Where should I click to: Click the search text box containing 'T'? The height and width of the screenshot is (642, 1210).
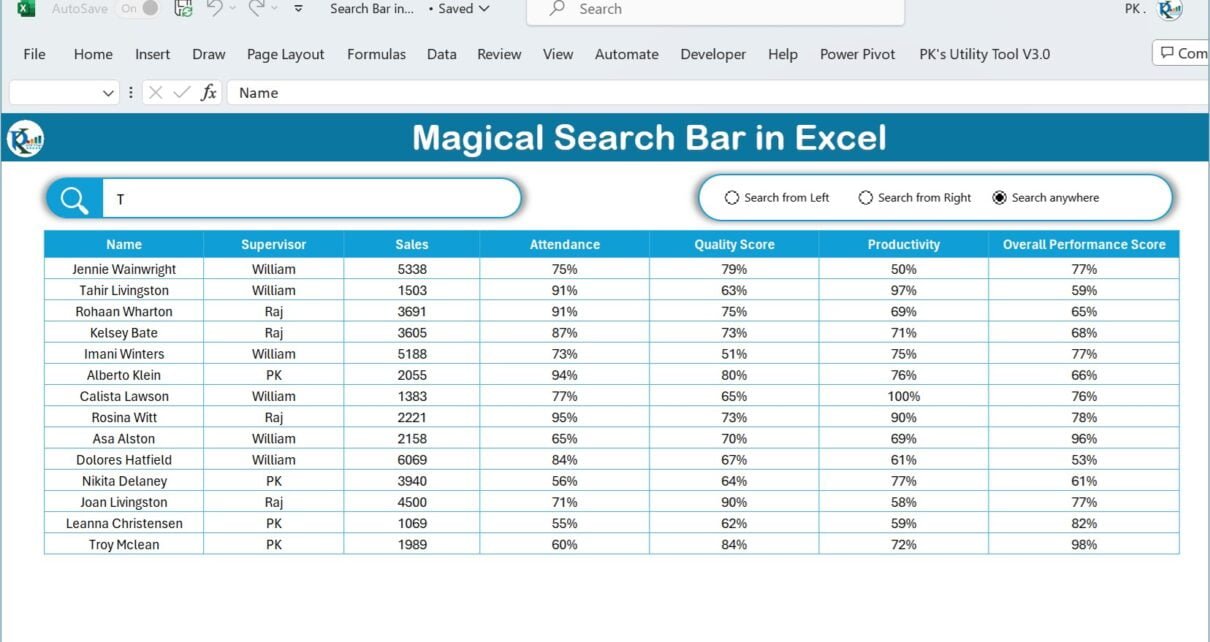click(x=310, y=199)
